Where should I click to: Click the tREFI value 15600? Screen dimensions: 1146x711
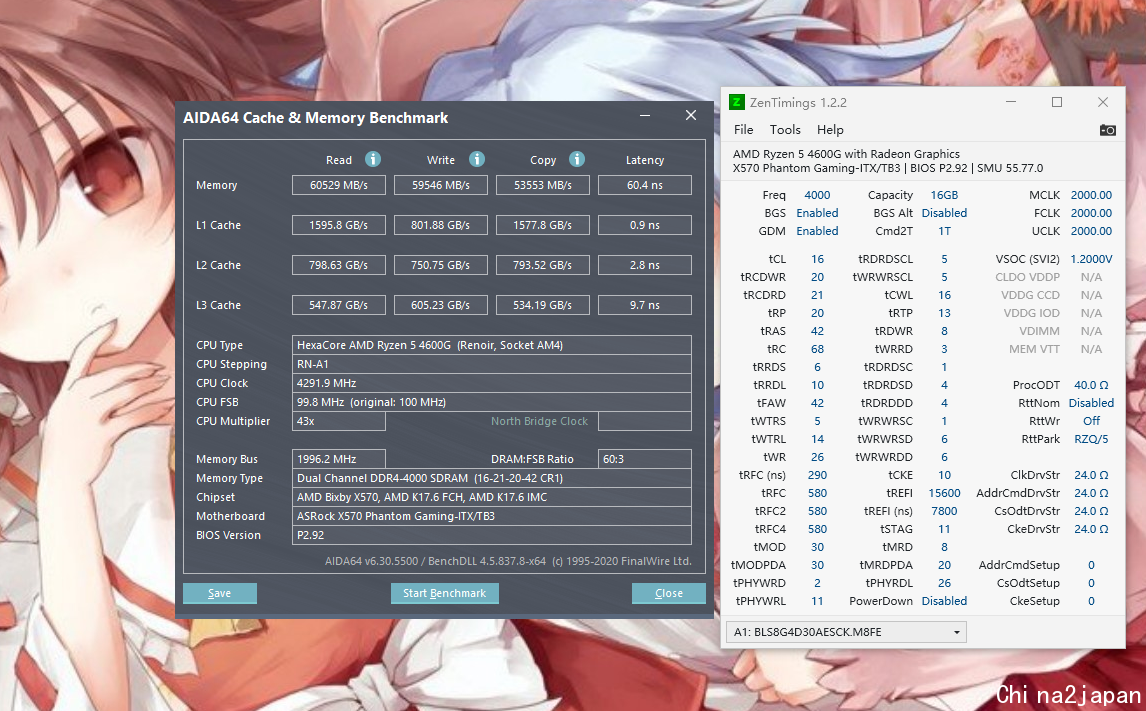pyautogui.click(x=944, y=493)
